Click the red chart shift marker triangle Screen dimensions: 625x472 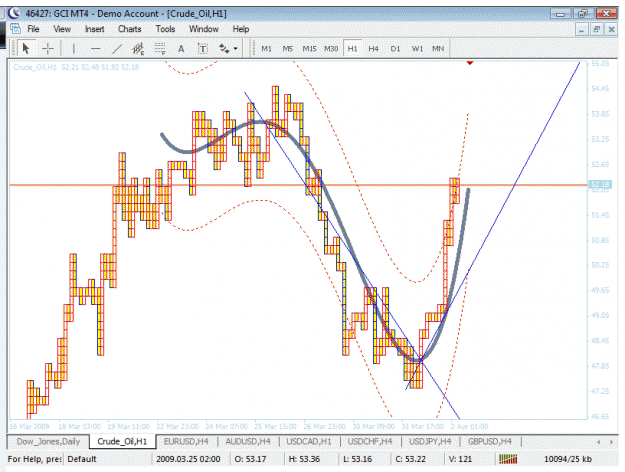[x=470, y=63]
